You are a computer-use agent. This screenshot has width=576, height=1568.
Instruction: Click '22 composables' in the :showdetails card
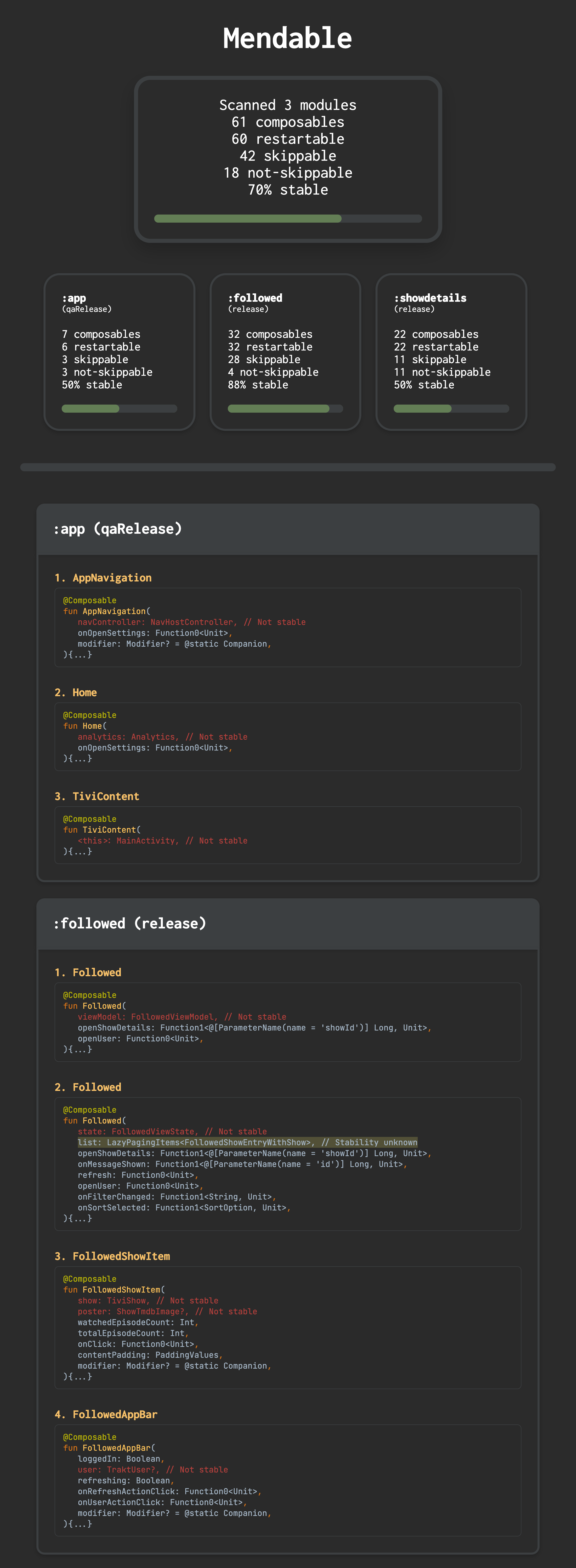coord(436,334)
